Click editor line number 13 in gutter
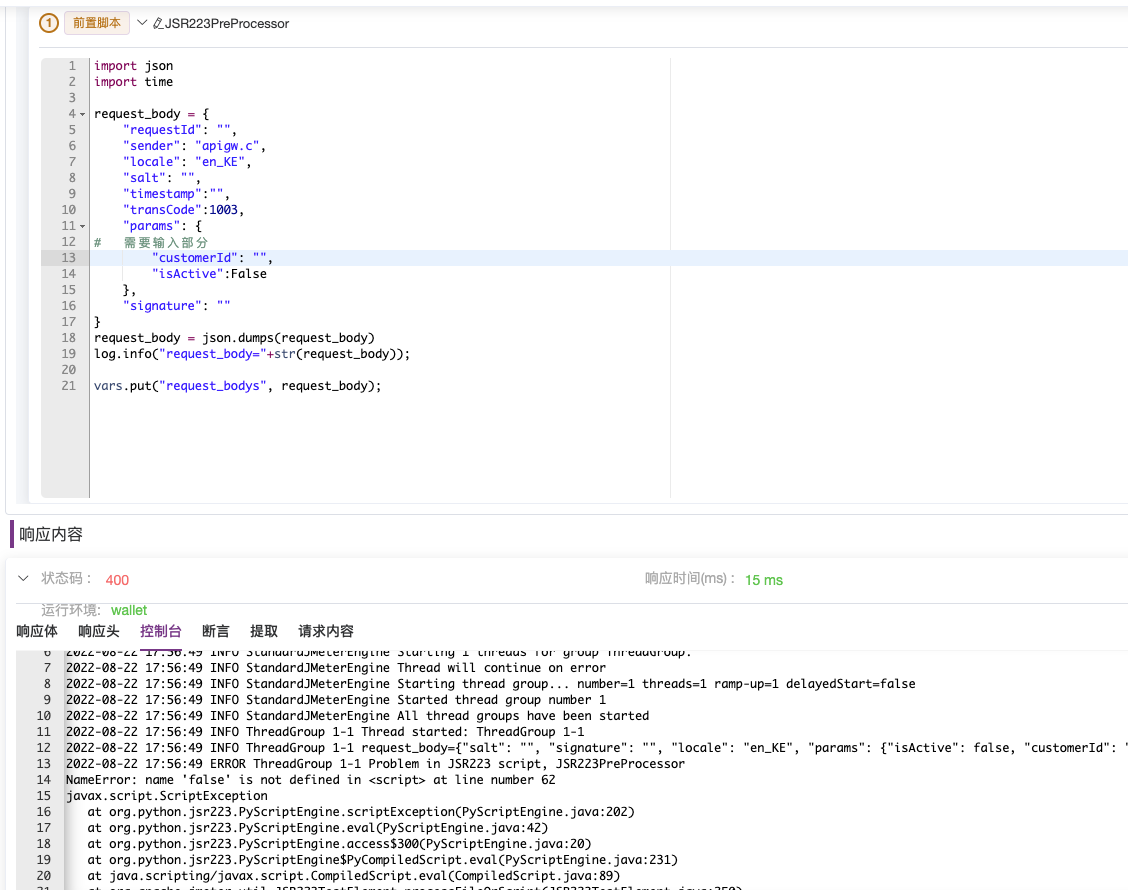 coord(68,258)
